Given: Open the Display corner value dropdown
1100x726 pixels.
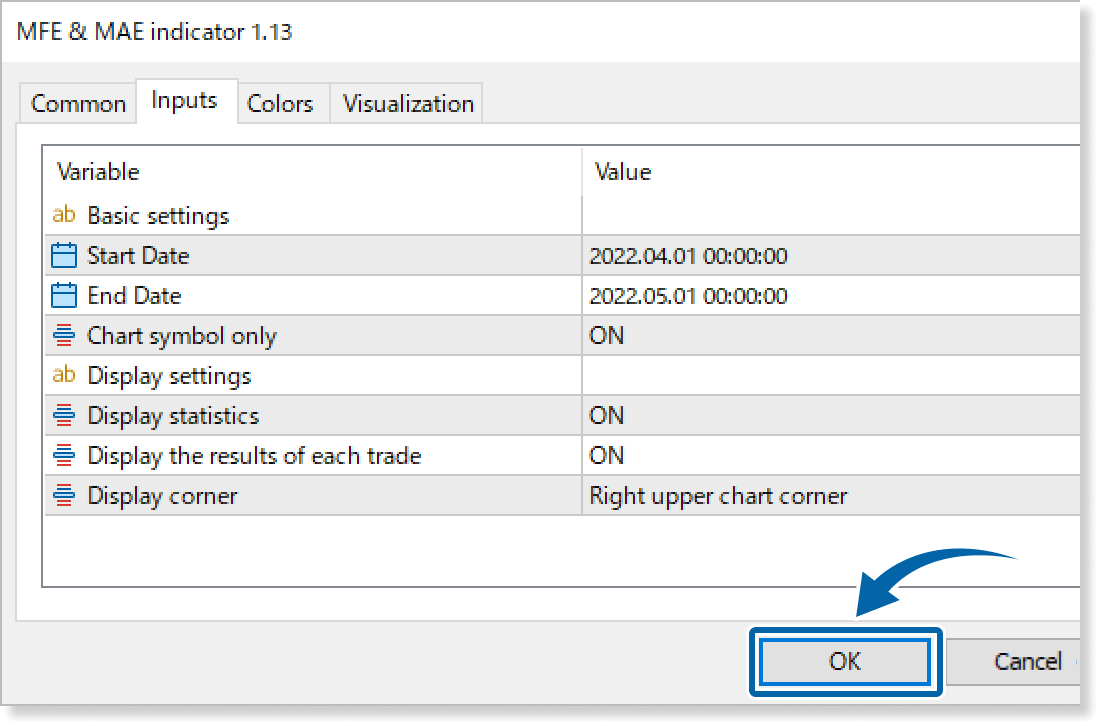Looking at the screenshot, I should click(x=718, y=496).
